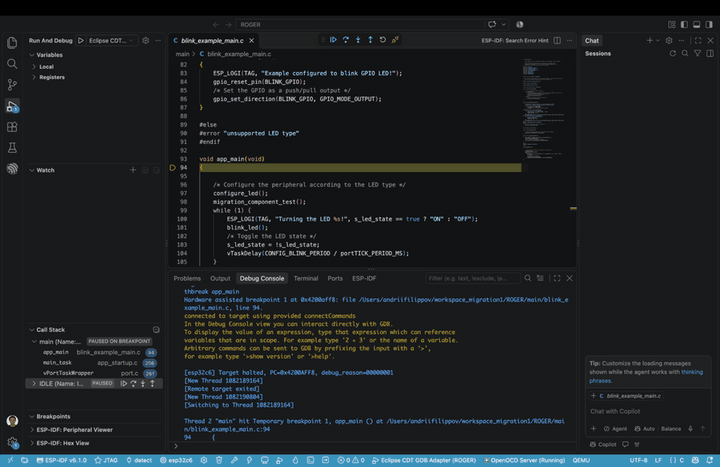This screenshot has height=467, width=720.
Task: Click the debug Step Into button
Action: click(x=358, y=40)
